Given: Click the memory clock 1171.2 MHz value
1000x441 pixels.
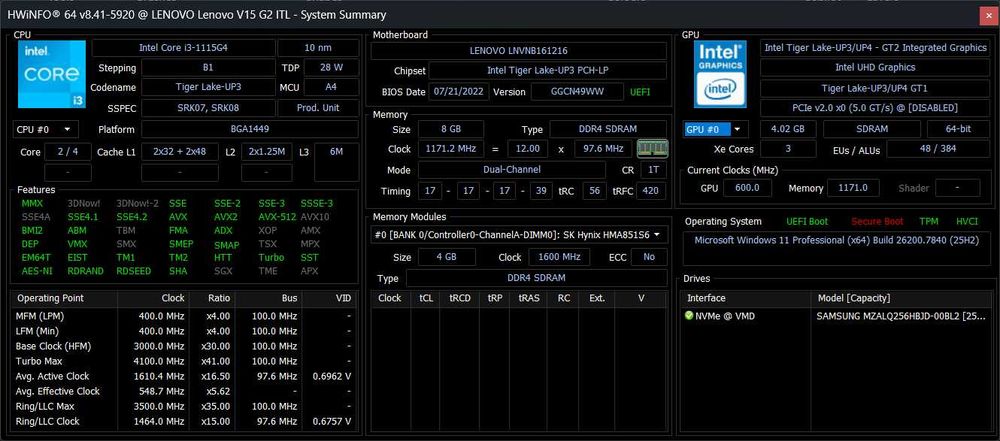Looking at the screenshot, I should (451, 149).
